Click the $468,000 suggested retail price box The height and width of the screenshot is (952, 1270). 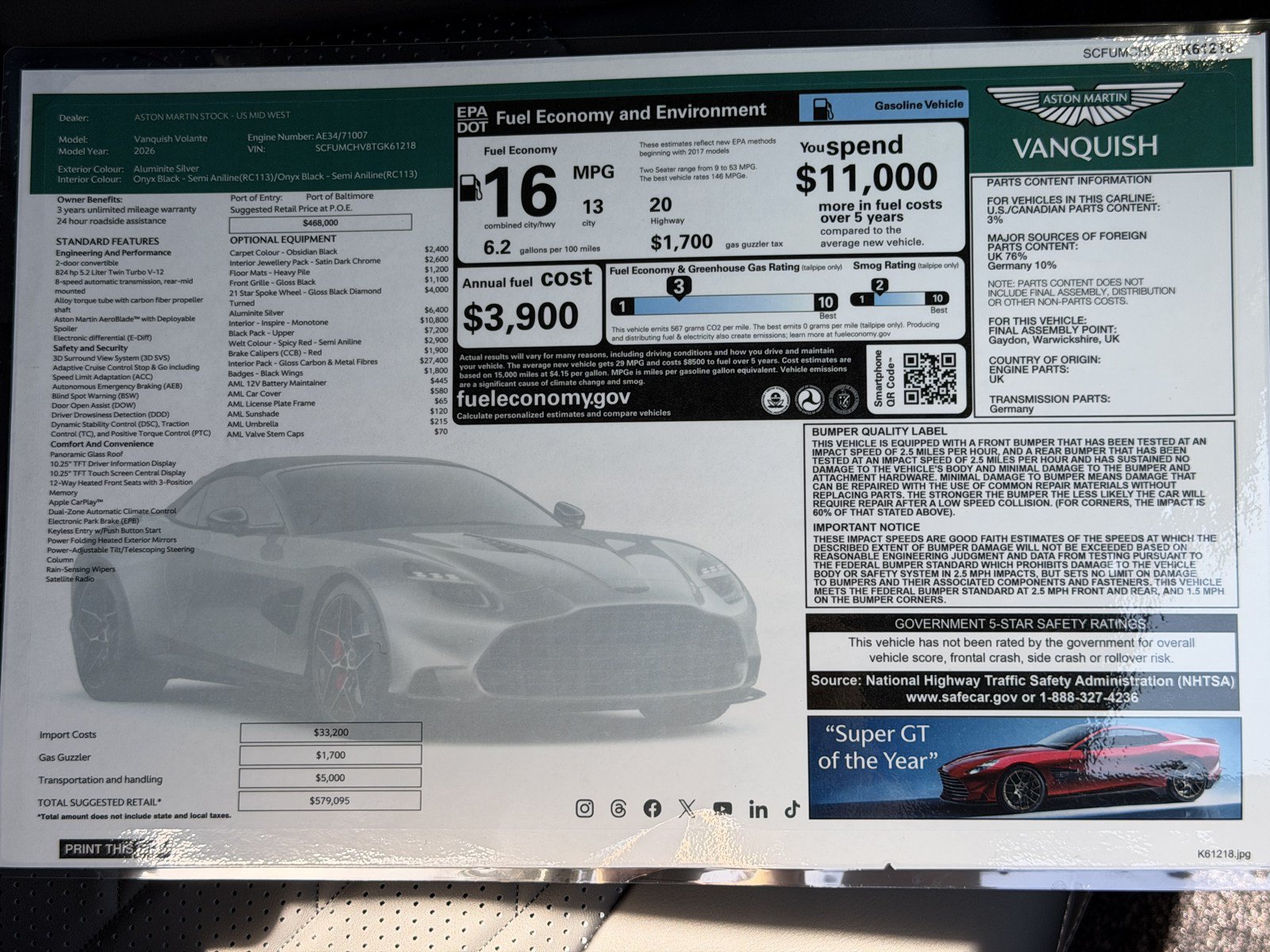(321, 223)
